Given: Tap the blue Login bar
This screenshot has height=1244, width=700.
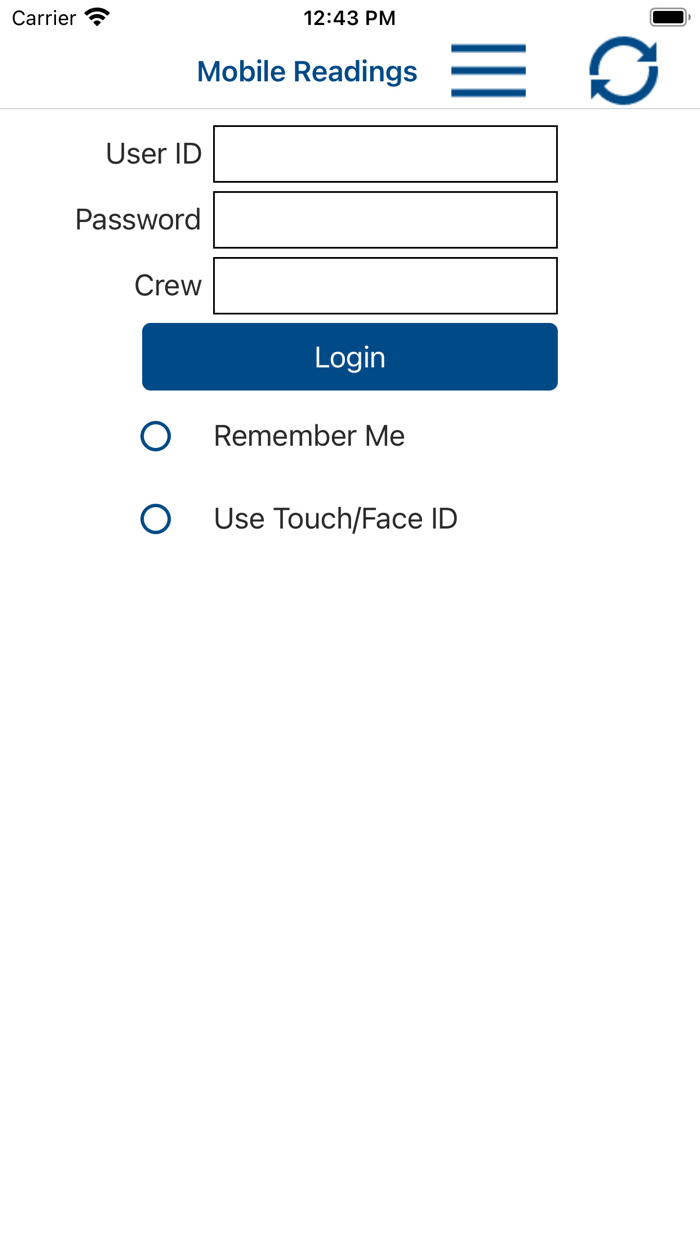Looking at the screenshot, I should (x=349, y=356).
